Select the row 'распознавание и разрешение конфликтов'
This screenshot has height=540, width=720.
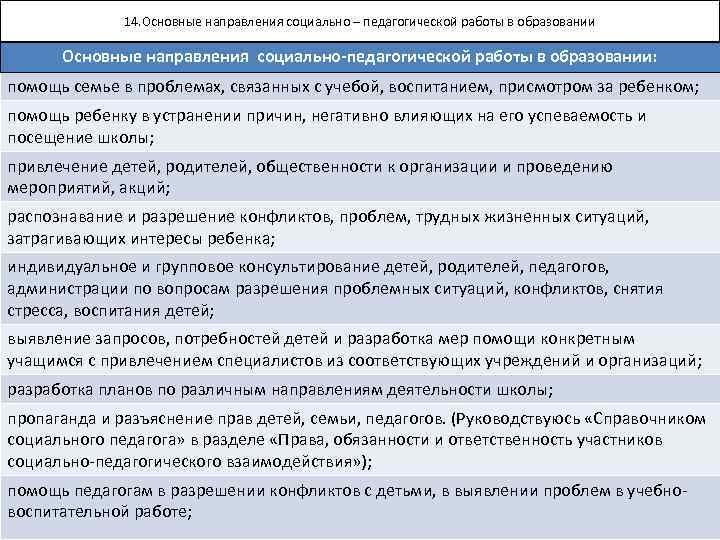coord(360,227)
